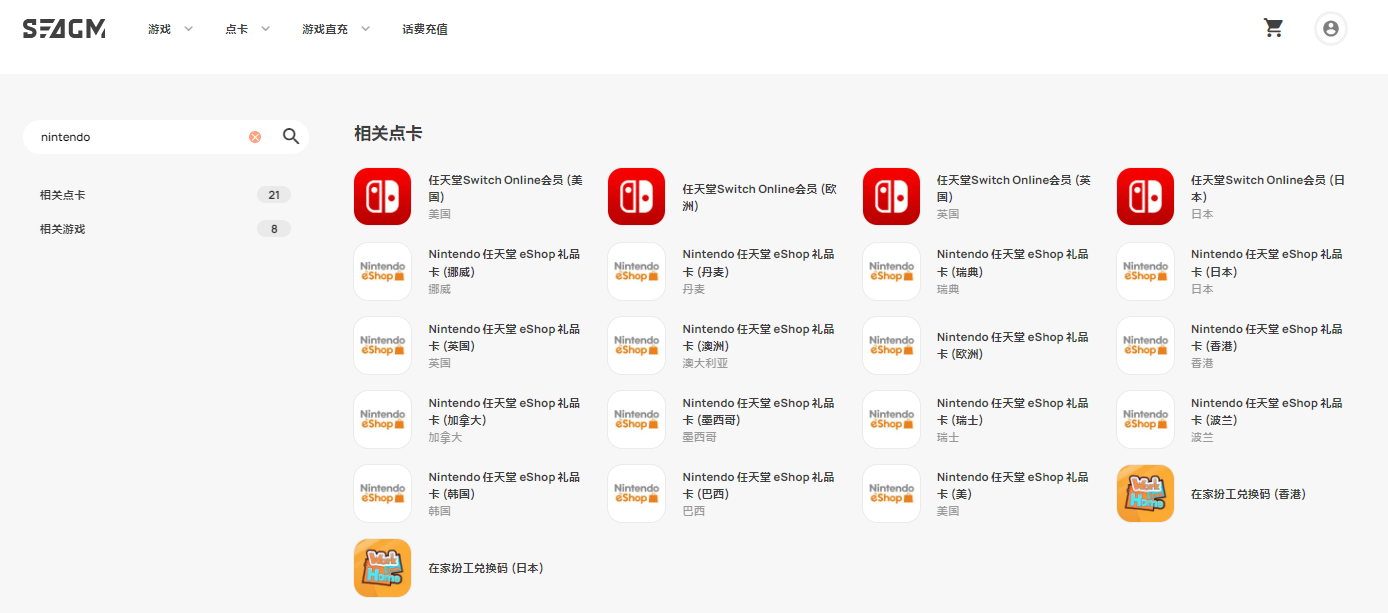Open the user account avatar menu

click(1331, 29)
